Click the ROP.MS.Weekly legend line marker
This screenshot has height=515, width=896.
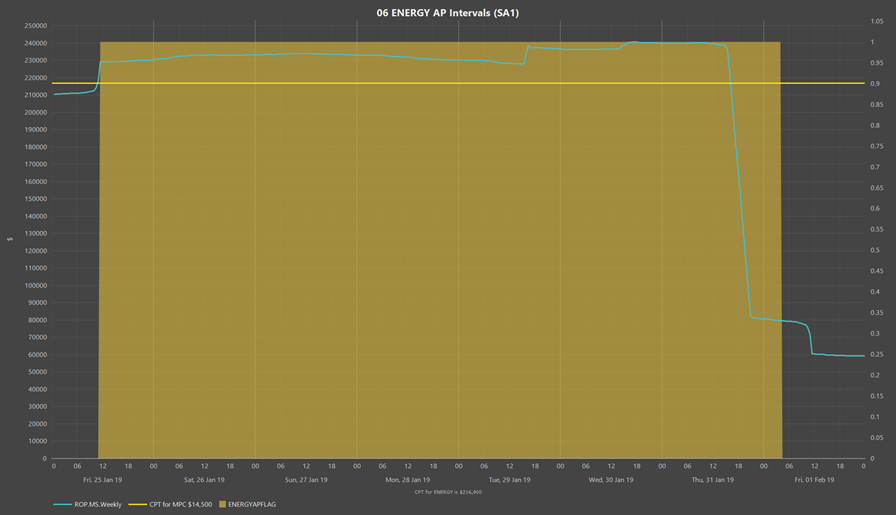coord(62,505)
